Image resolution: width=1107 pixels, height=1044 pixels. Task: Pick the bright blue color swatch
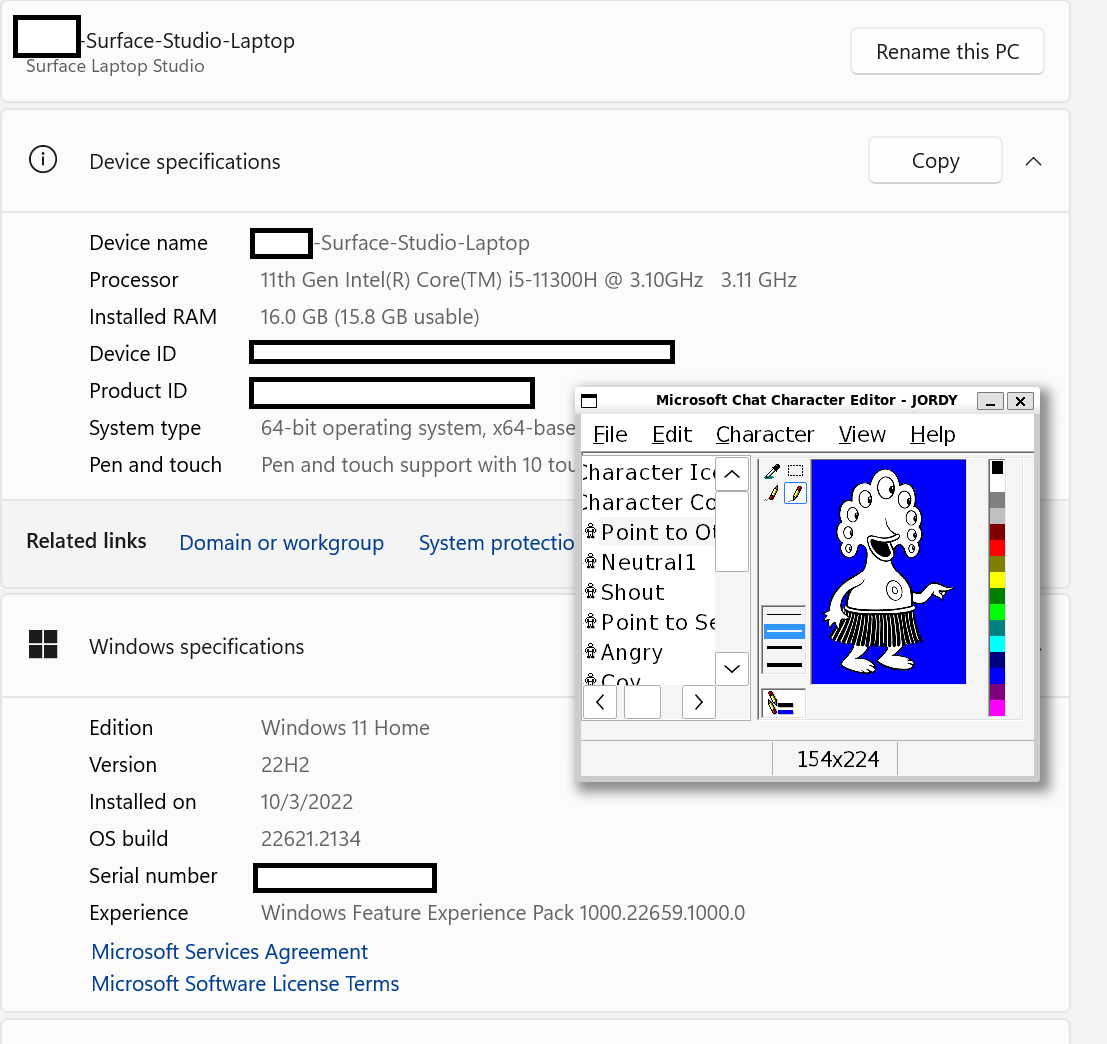[997, 676]
